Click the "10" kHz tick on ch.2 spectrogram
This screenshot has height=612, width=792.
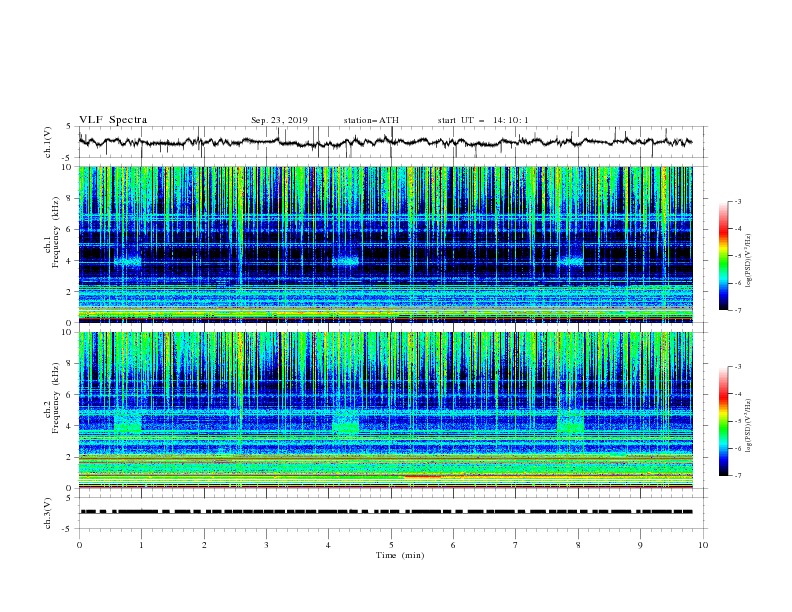pos(68,332)
